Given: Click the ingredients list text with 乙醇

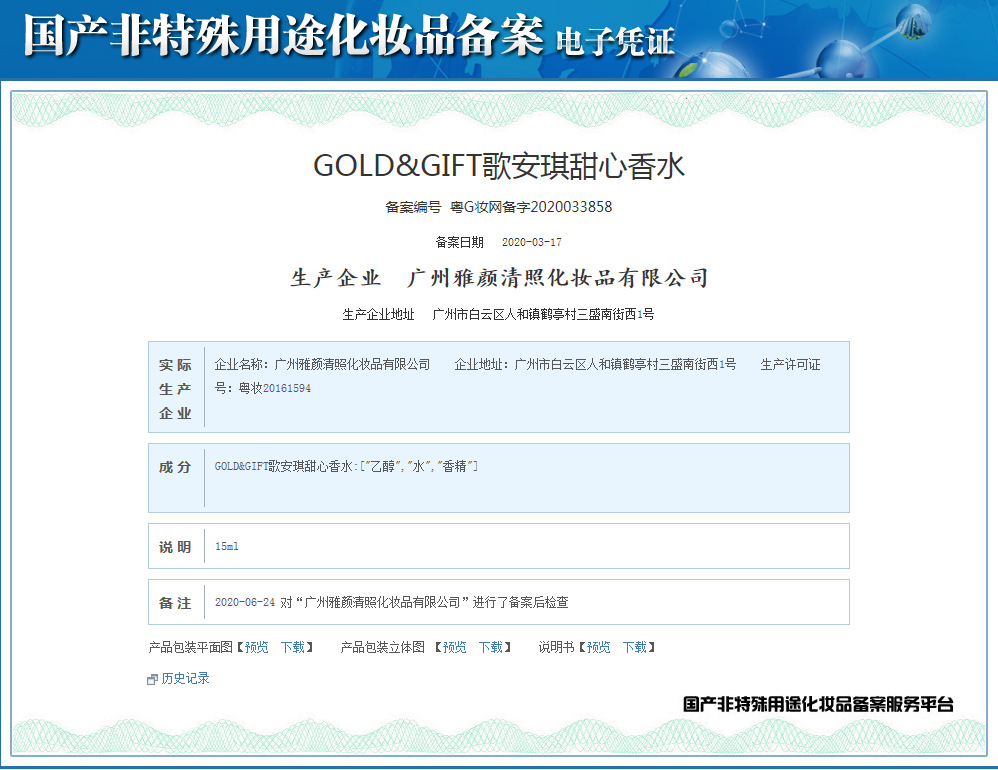Looking at the screenshot, I should [x=346, y=466].
